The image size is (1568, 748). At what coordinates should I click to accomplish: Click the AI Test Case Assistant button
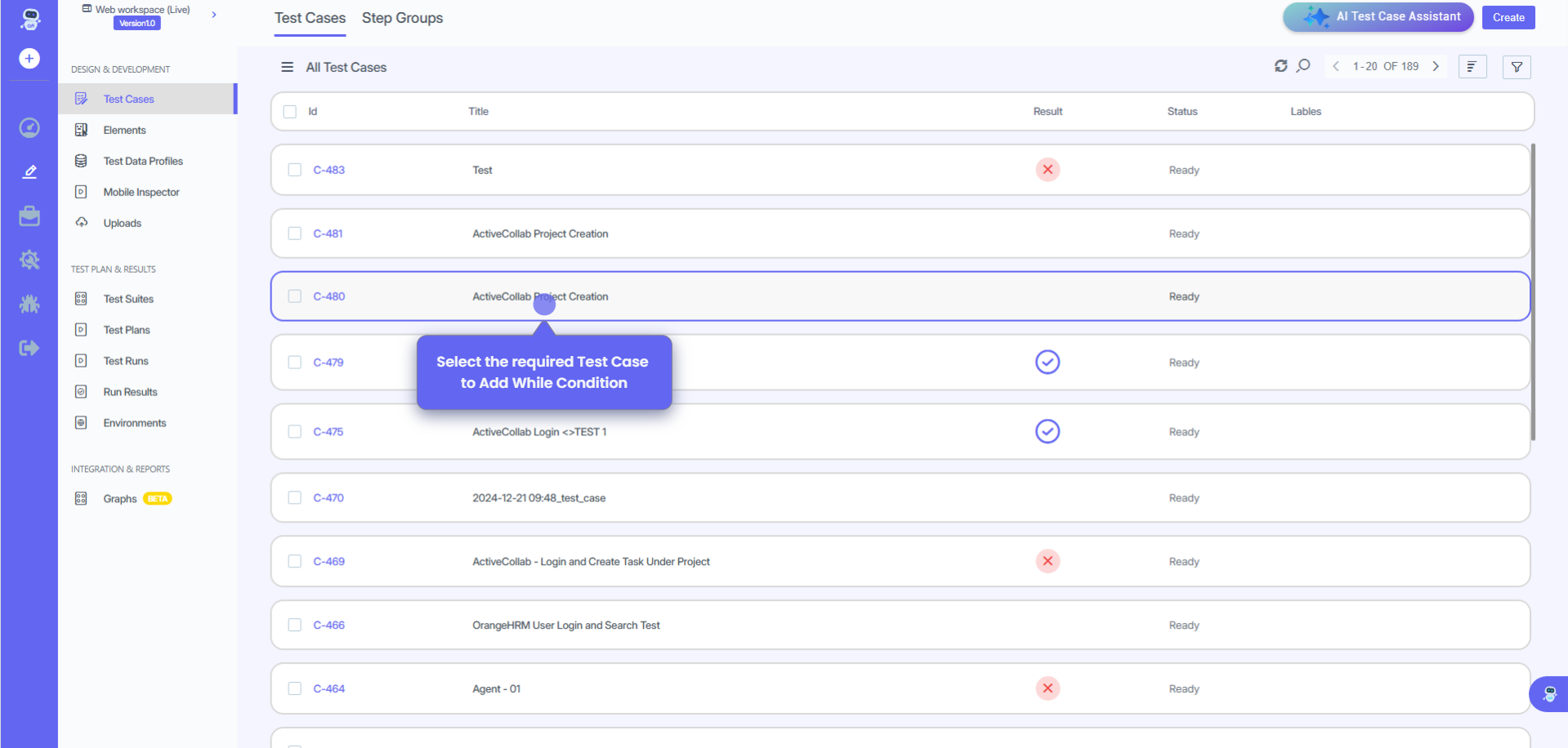coord(1378,17)
